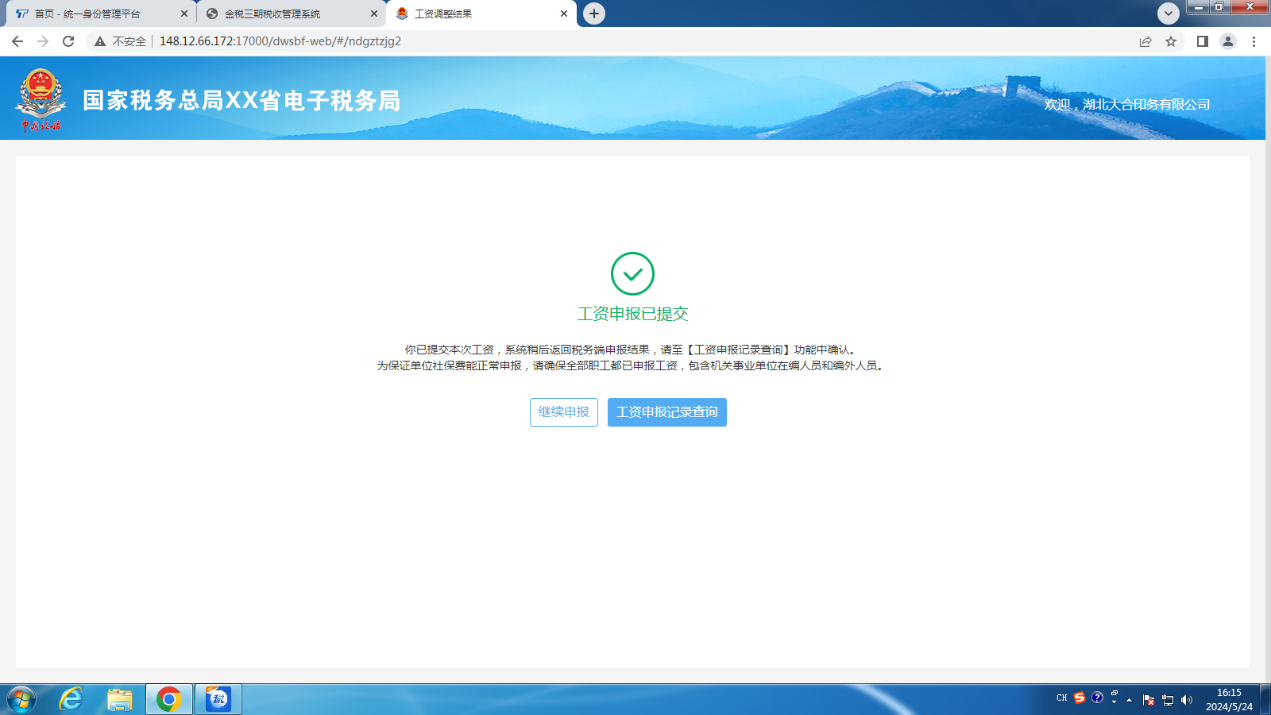Expand tab search dropdown arrow
Image resolution: width=1271 pixels, height=715 pixels.
[1168, 14]
